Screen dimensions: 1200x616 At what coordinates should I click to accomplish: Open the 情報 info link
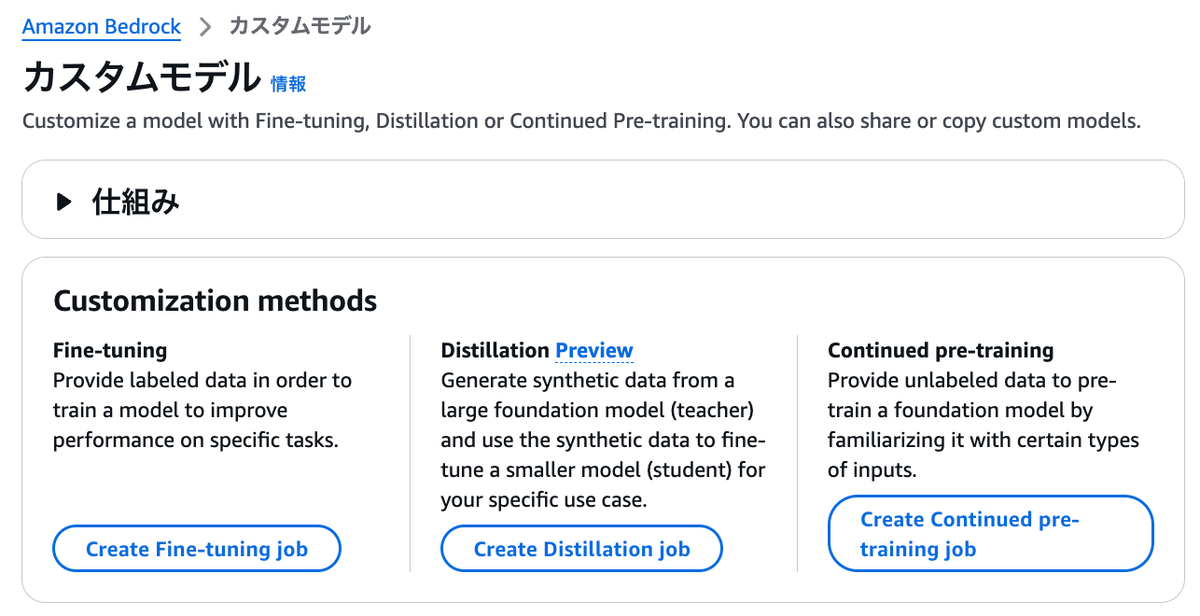(x=288, y=84)
